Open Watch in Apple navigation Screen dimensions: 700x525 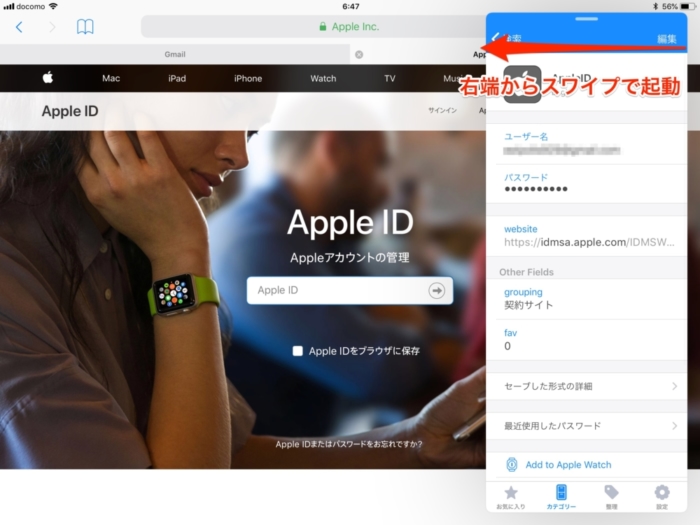pos(323,79)
